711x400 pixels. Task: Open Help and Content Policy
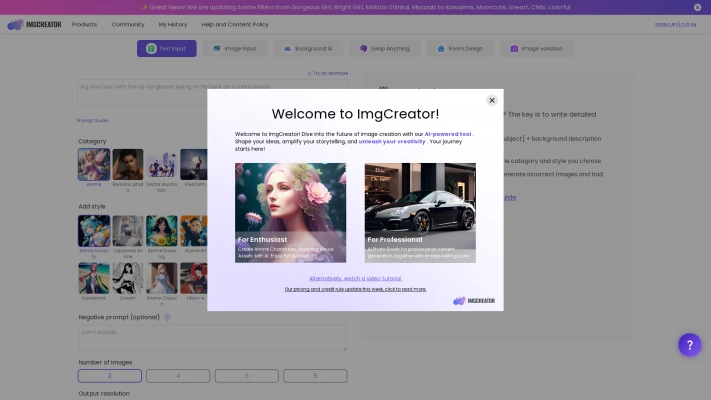[235, 24]
